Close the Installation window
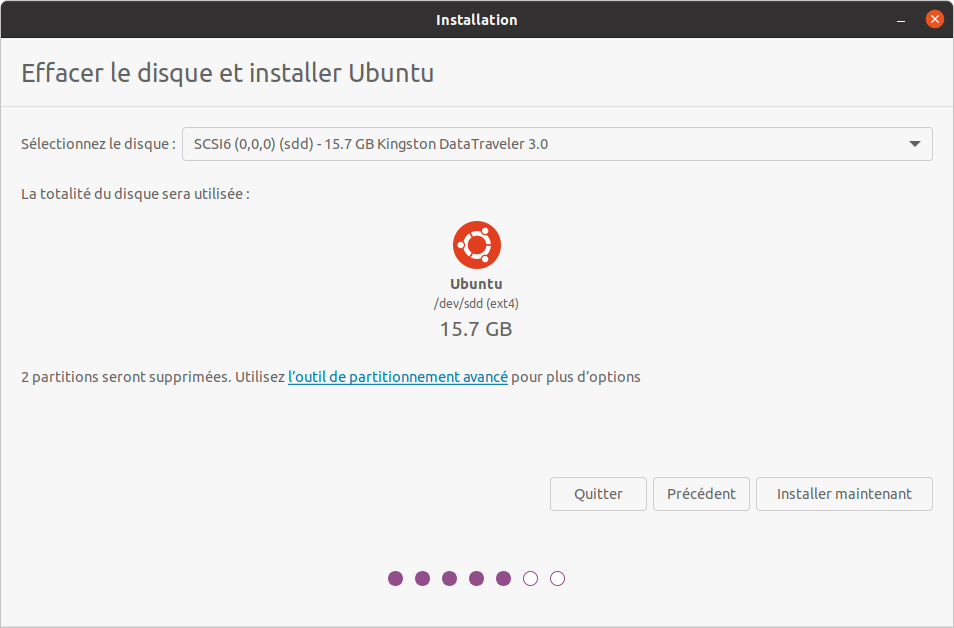 [x=935, y=19]
